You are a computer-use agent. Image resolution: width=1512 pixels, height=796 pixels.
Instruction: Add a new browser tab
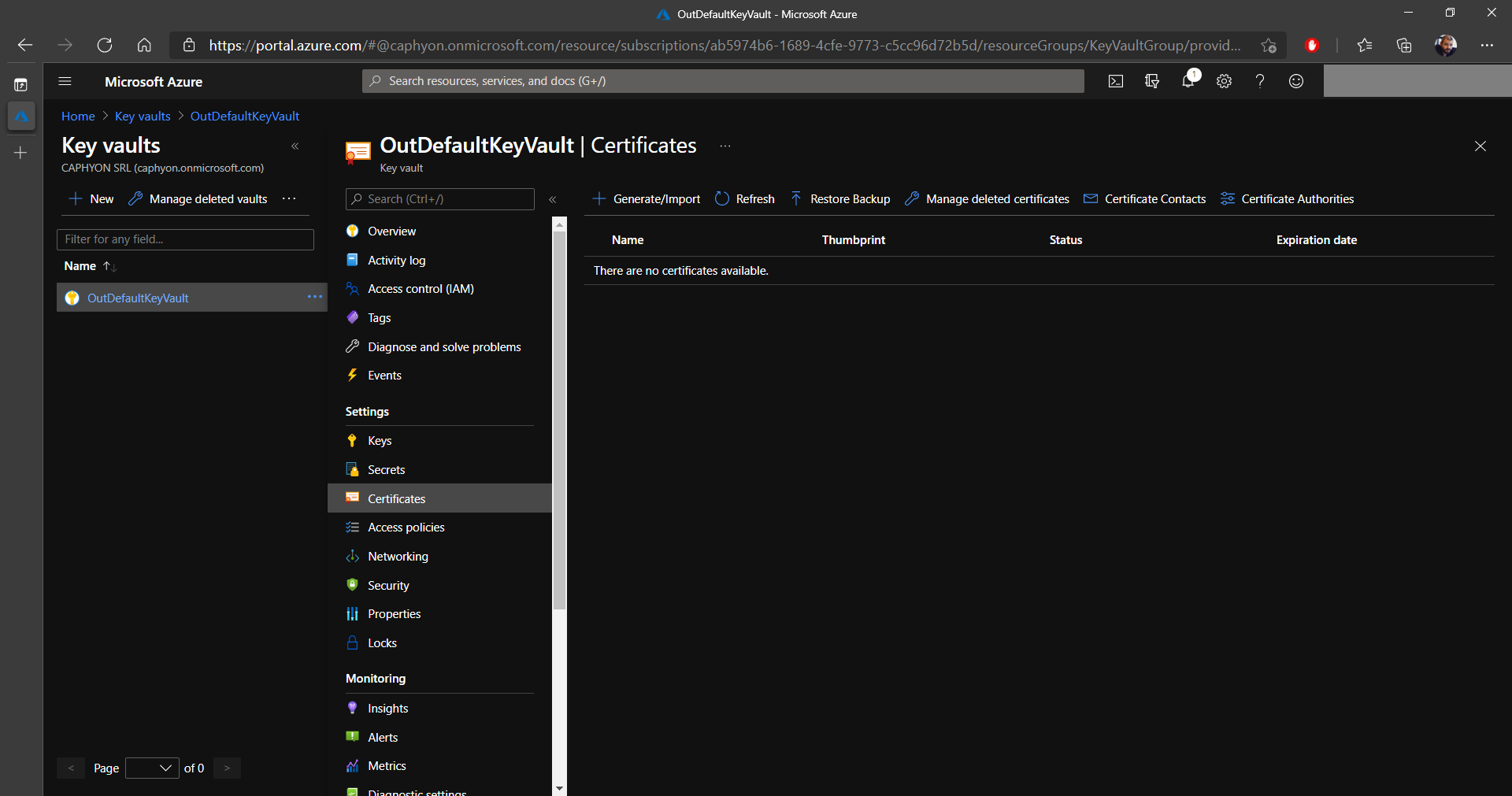pyautogui.click(x=21, y=153)
